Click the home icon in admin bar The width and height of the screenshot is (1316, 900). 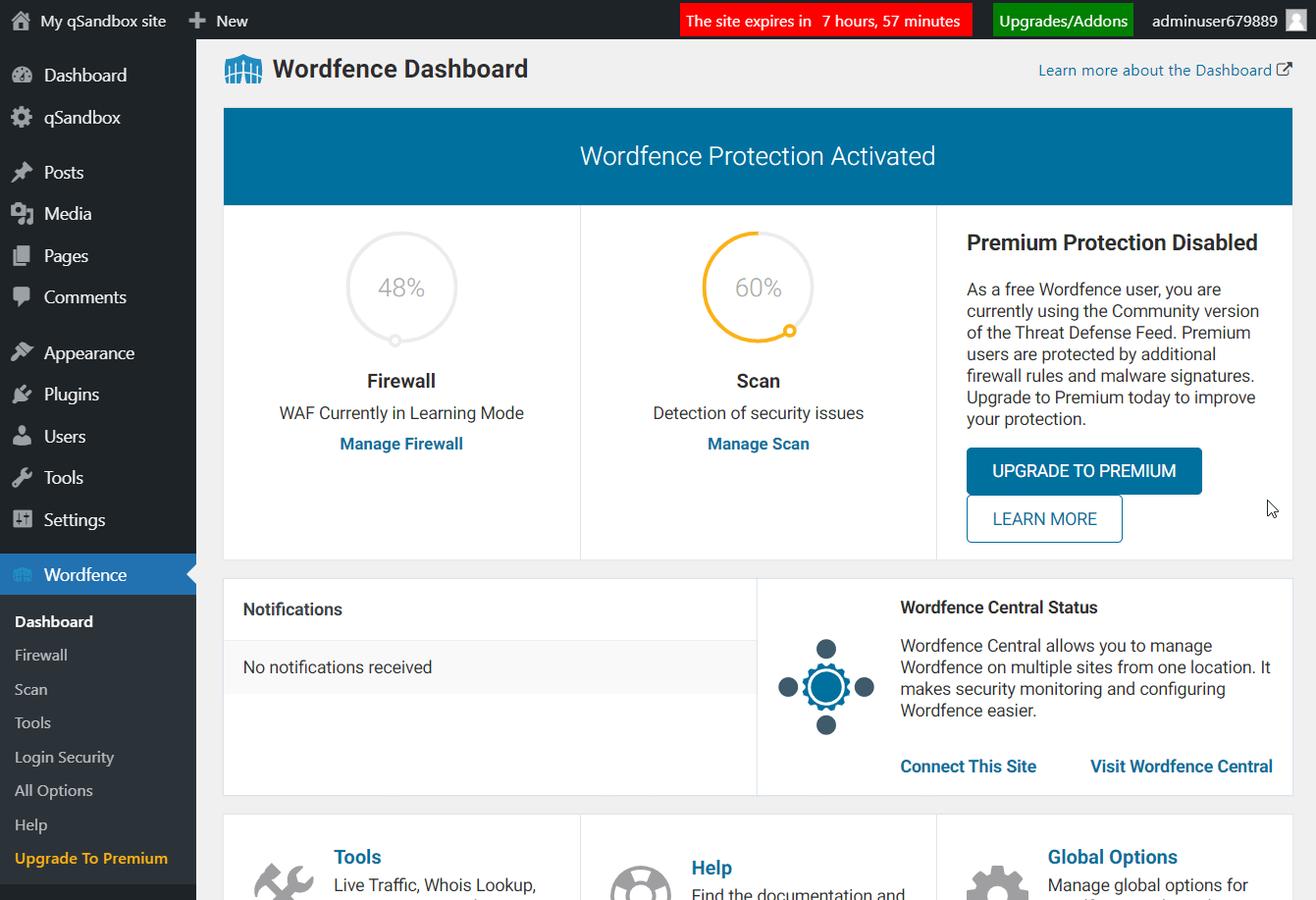pyautogui.click(x=21, y=21)
